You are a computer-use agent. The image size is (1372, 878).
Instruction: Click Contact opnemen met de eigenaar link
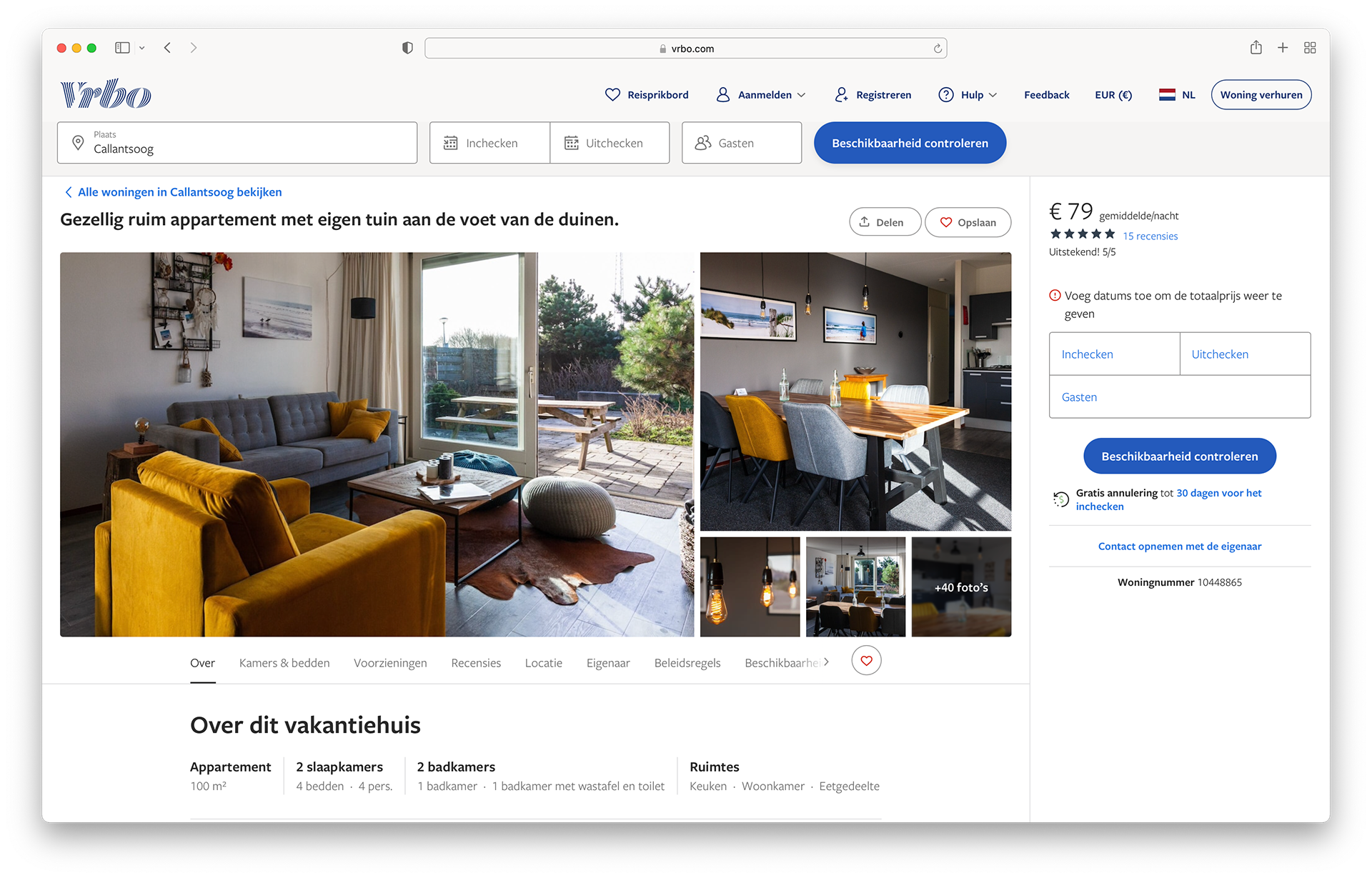[x=1179, y=547]
